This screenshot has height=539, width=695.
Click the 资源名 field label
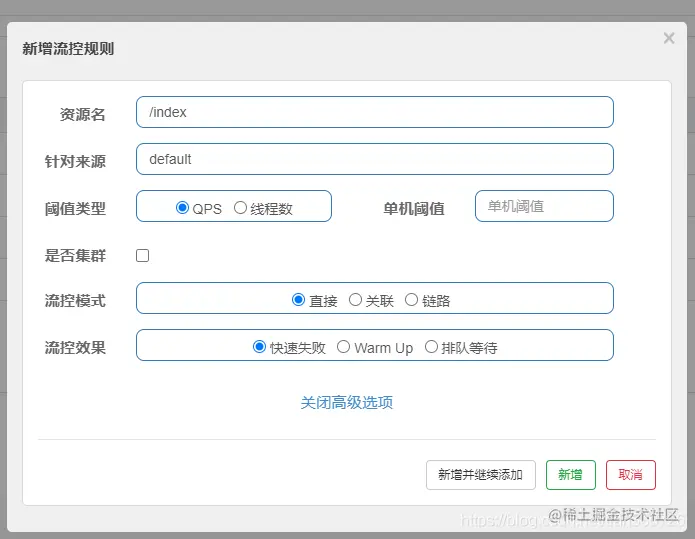coord(82,115)
